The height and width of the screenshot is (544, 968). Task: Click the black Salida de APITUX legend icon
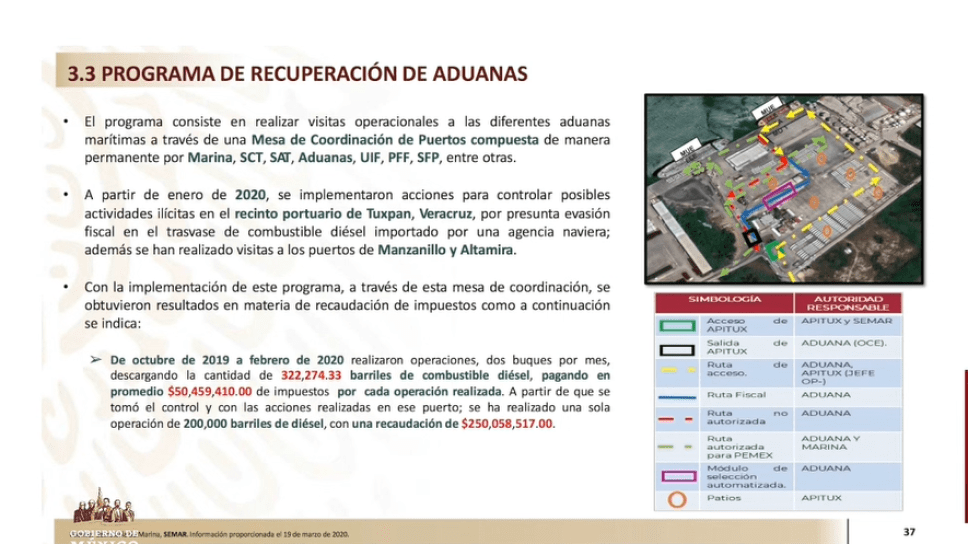[x=679, y=347]
